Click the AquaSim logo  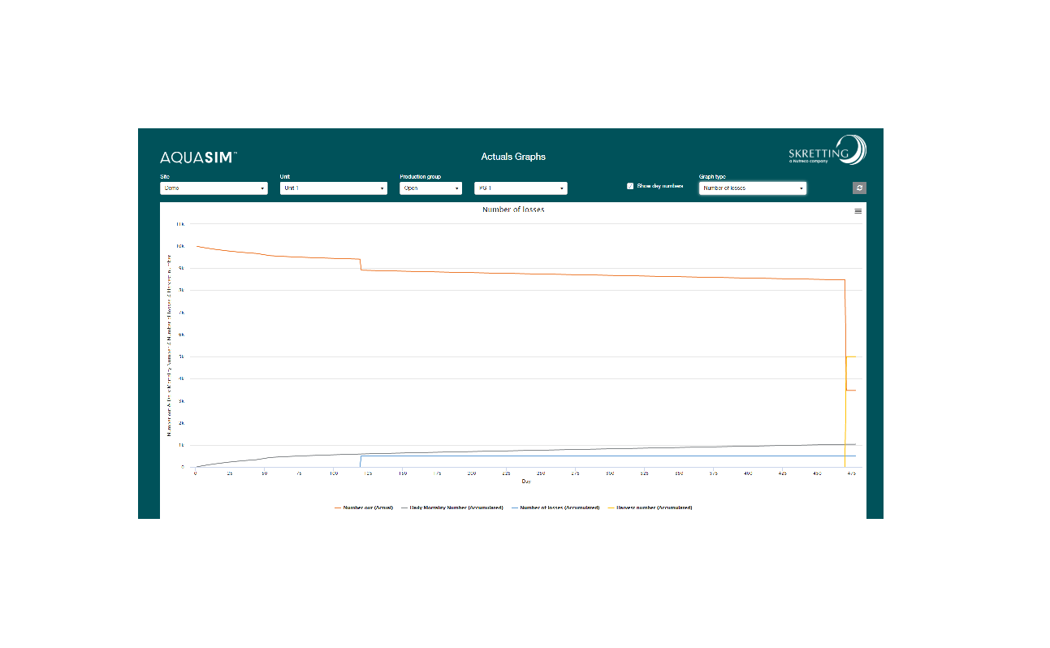[x=198, y=157]
